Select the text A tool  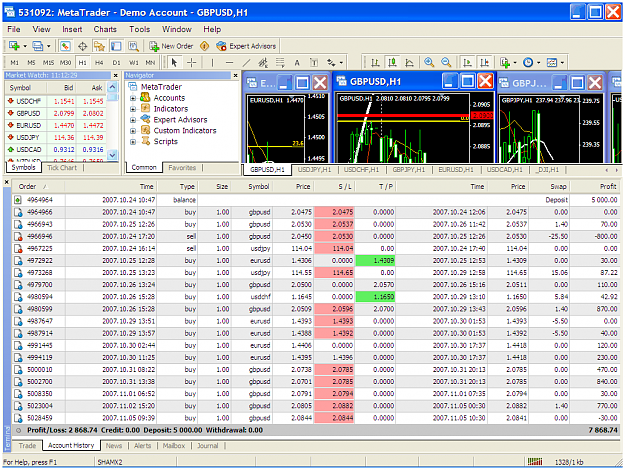(x=297, y=63)
